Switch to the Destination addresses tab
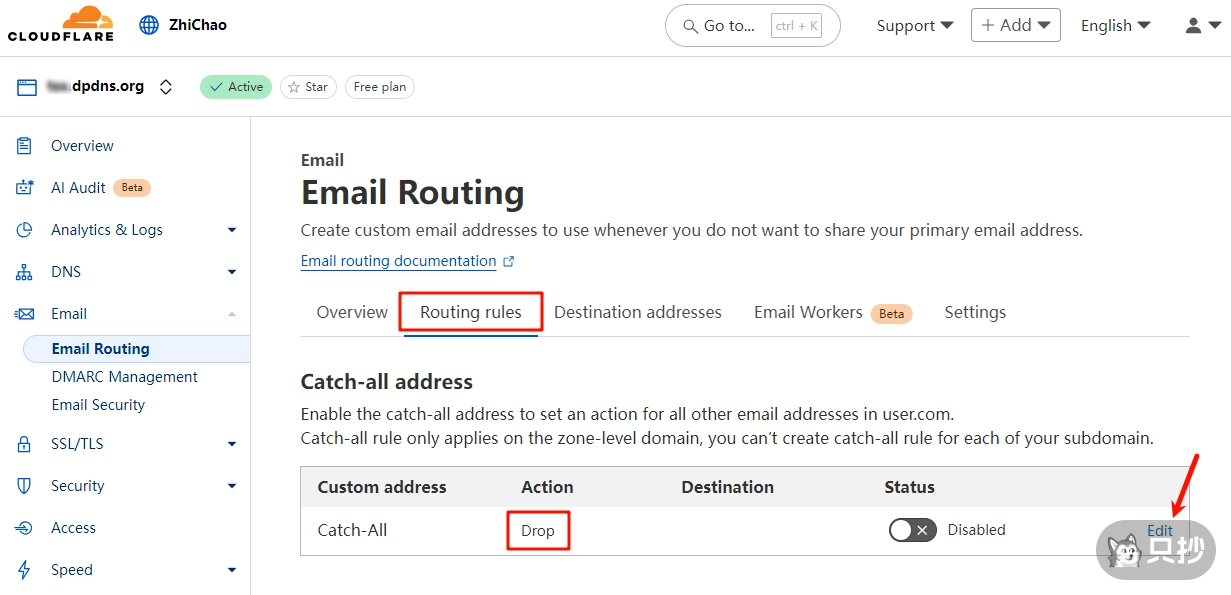The width and height of the screenshot is (1231, 595). click(x=637, y=312)
